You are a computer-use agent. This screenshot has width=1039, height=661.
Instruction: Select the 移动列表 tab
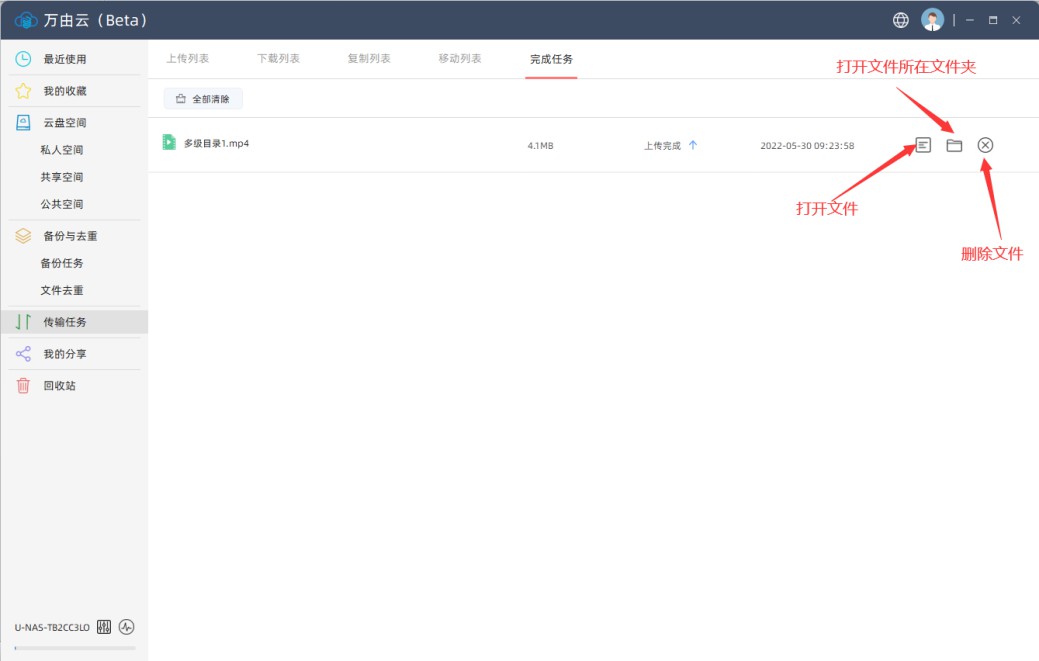coord(460,59)
